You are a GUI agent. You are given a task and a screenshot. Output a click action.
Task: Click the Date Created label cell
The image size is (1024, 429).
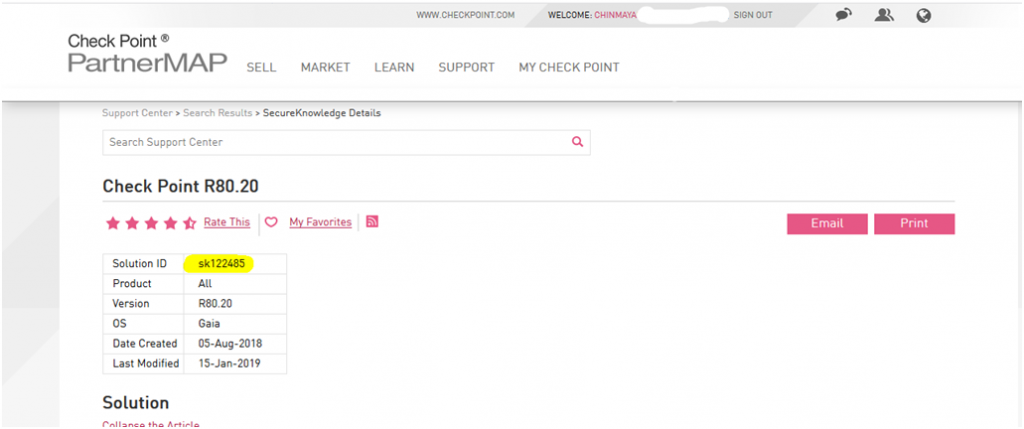tap(143, 343)
